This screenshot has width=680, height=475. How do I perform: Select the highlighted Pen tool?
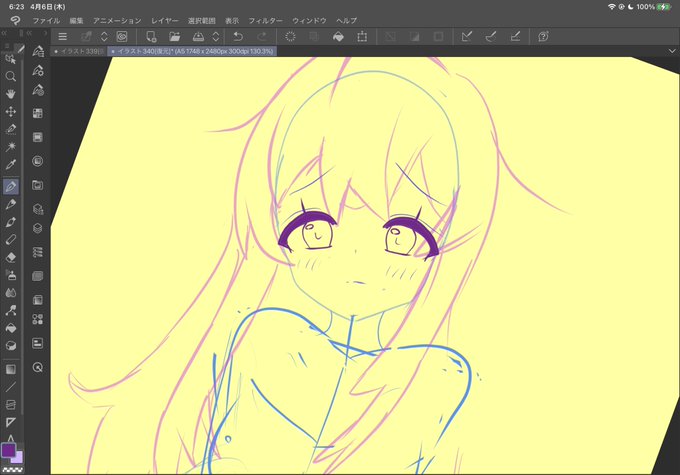coord(10,187)
